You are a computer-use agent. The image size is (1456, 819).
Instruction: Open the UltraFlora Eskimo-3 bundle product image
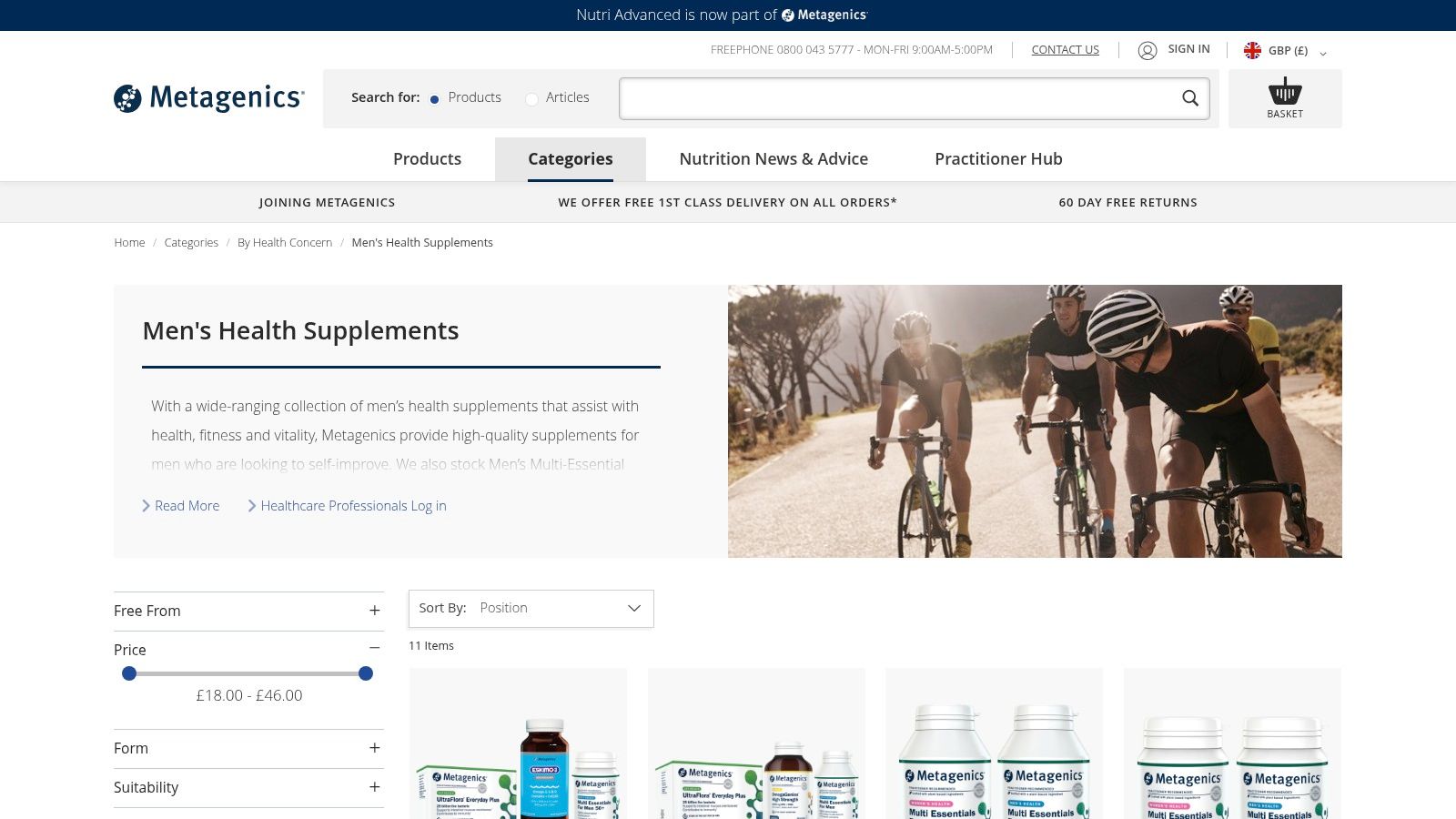518,743
